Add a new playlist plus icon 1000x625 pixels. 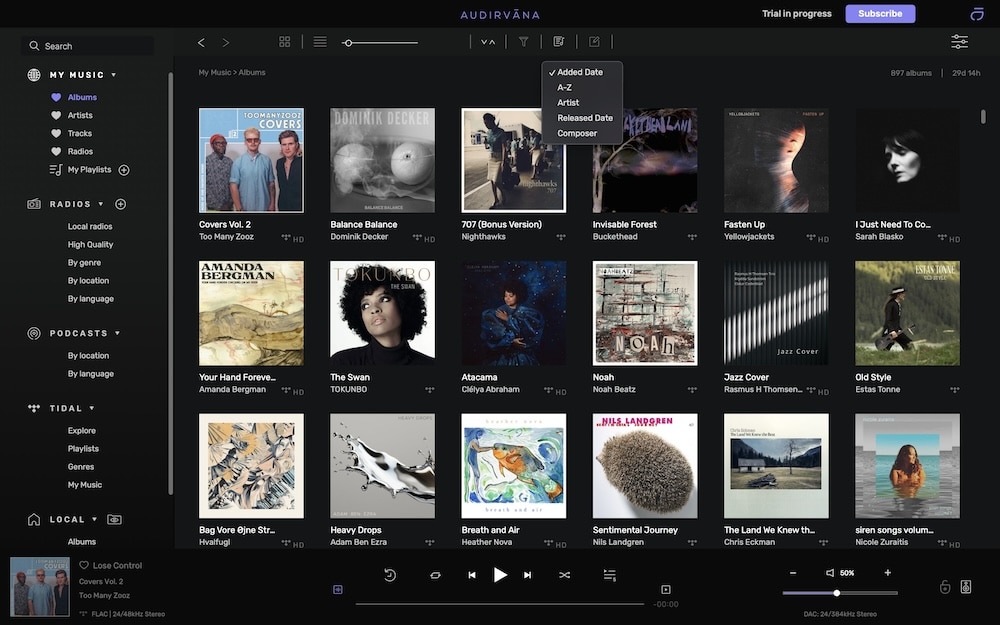pos(124,170)
